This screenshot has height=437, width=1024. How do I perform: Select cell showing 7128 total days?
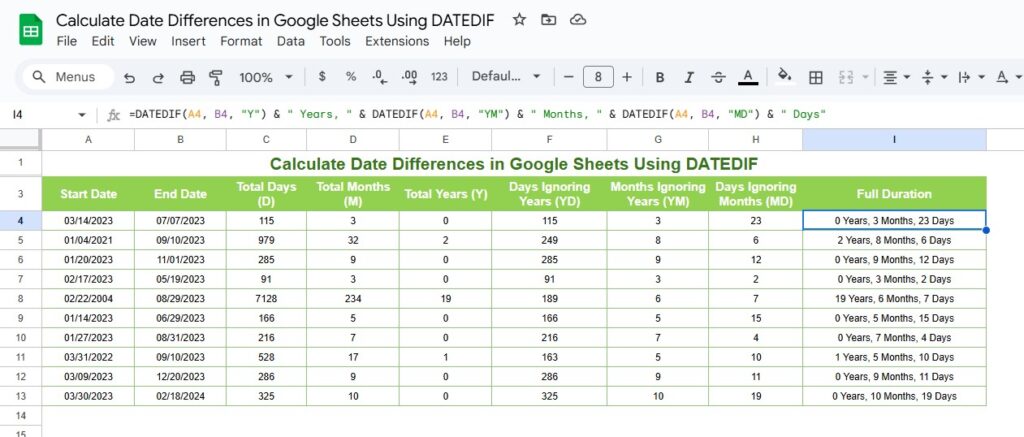coord(266,299)
